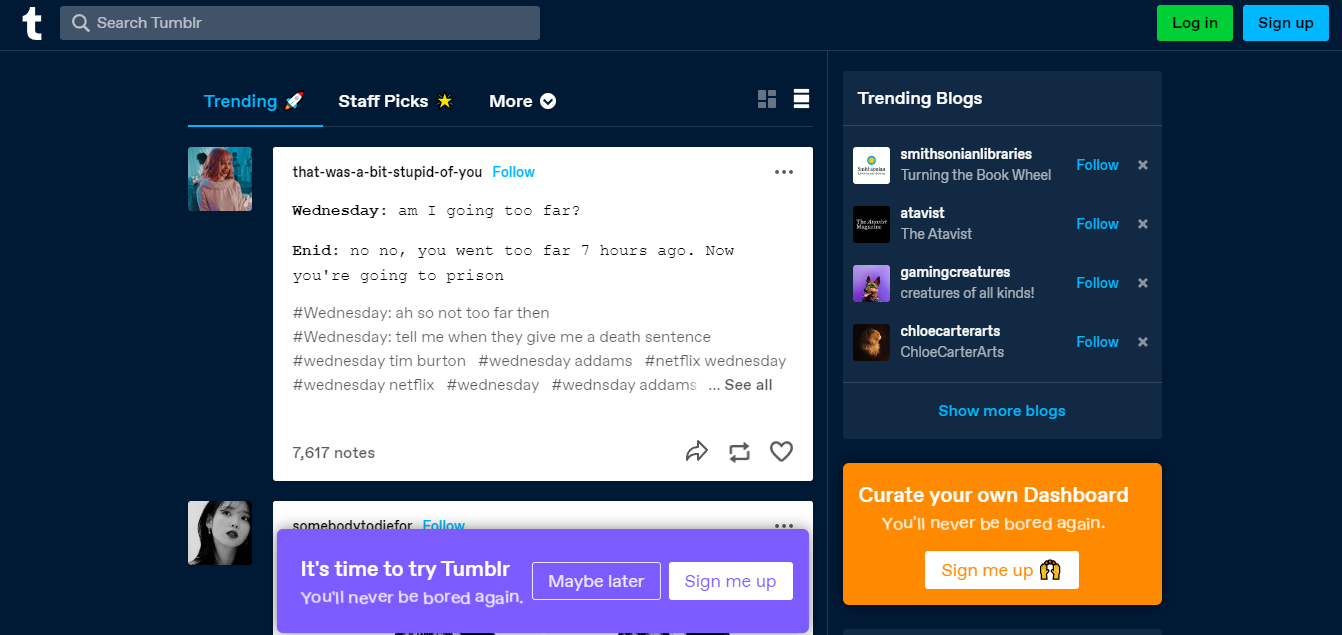The height and width of the screenshot is (635, 1342).
Task: Open smithsonianlibraries blog name
Action: pos(966,154)
